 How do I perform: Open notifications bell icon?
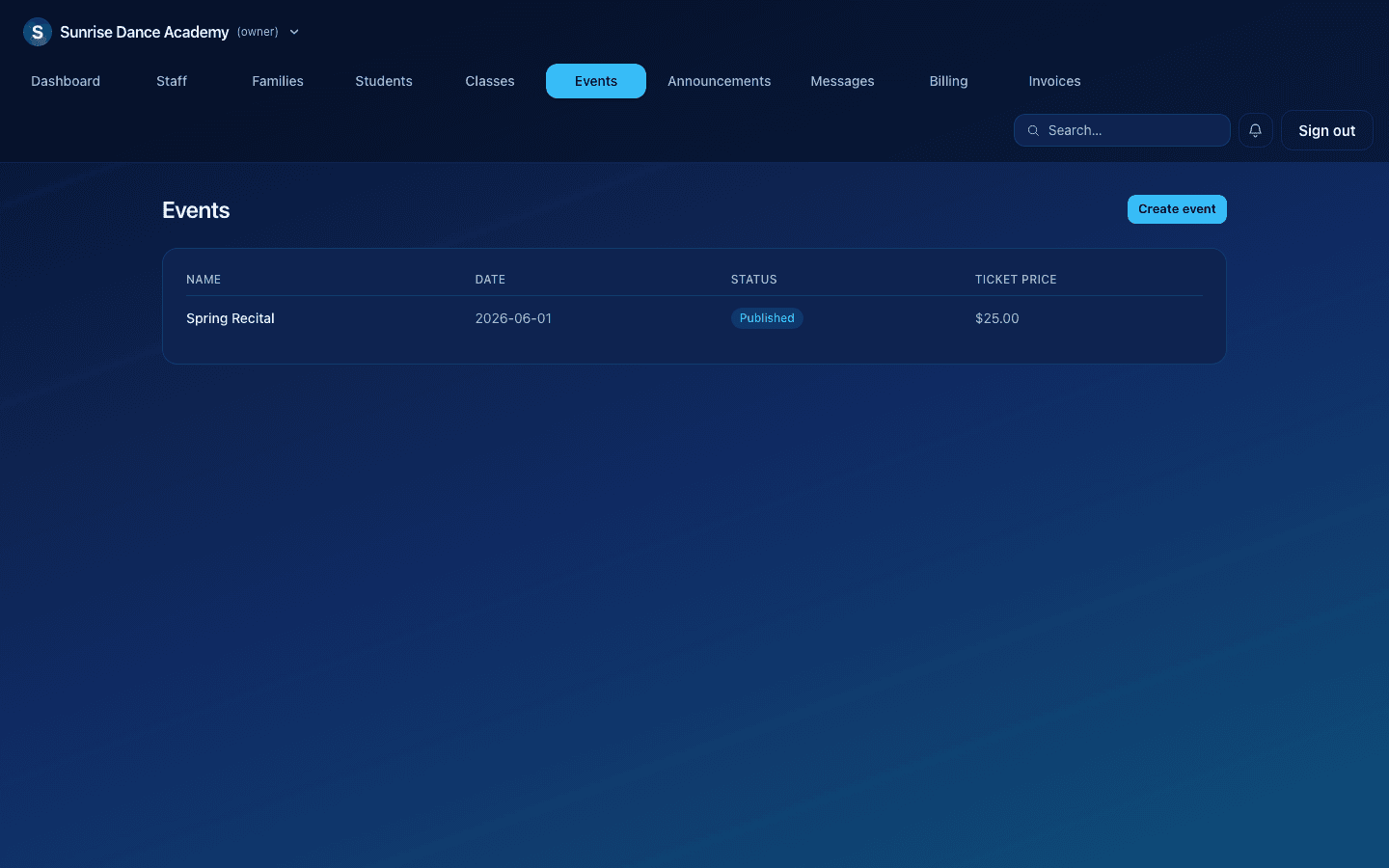[x=1255, y=130]
